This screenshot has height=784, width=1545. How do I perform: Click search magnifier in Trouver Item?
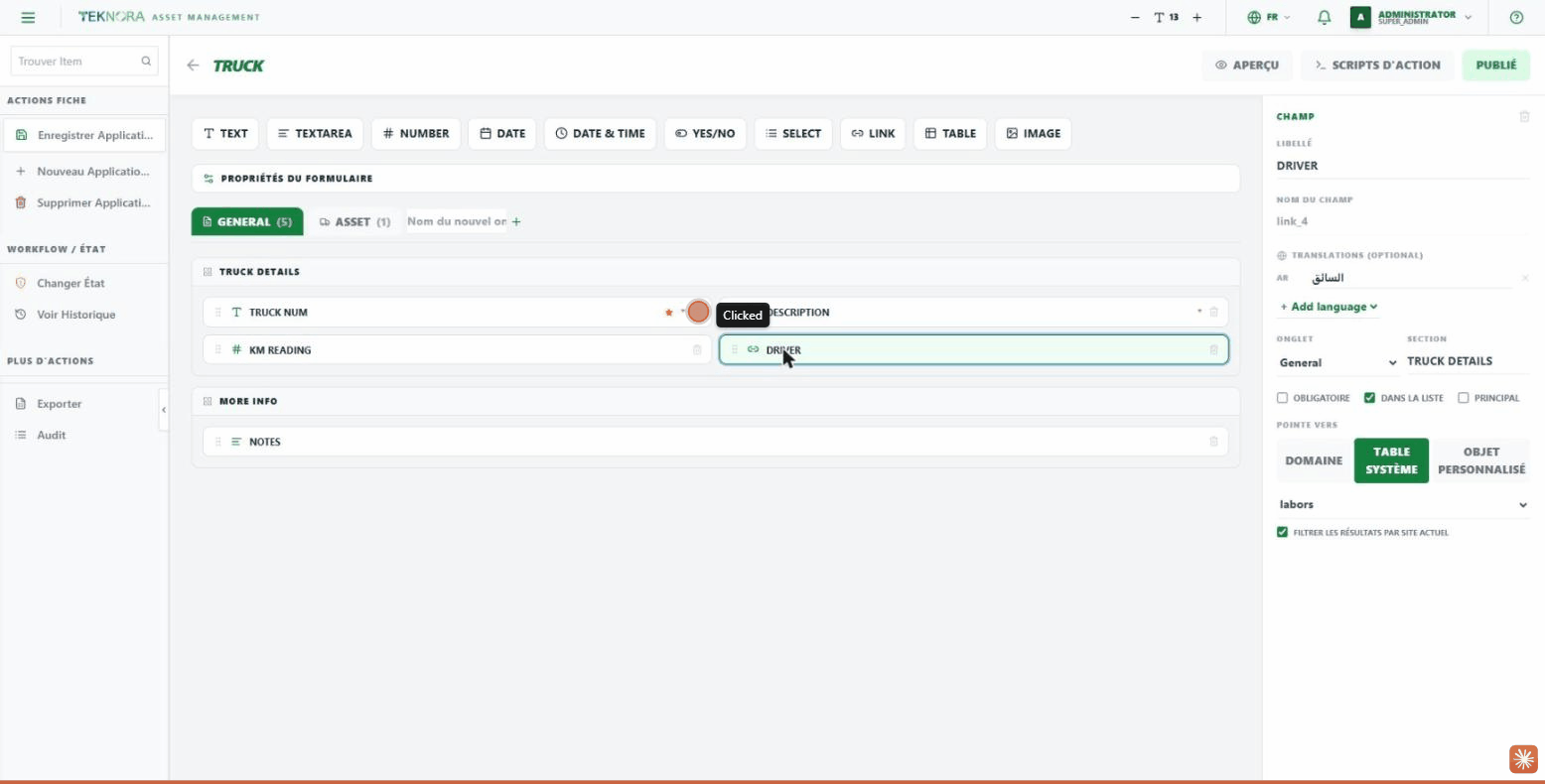146,62
